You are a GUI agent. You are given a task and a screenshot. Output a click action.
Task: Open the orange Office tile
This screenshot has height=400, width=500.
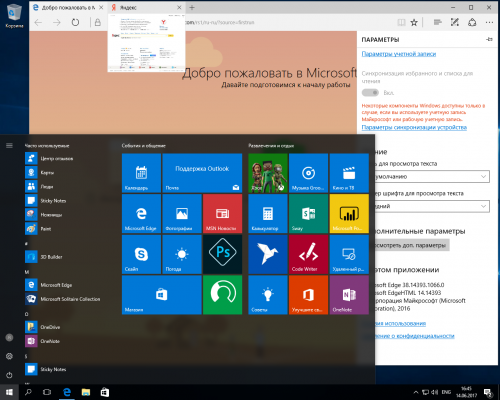point(308,295)
